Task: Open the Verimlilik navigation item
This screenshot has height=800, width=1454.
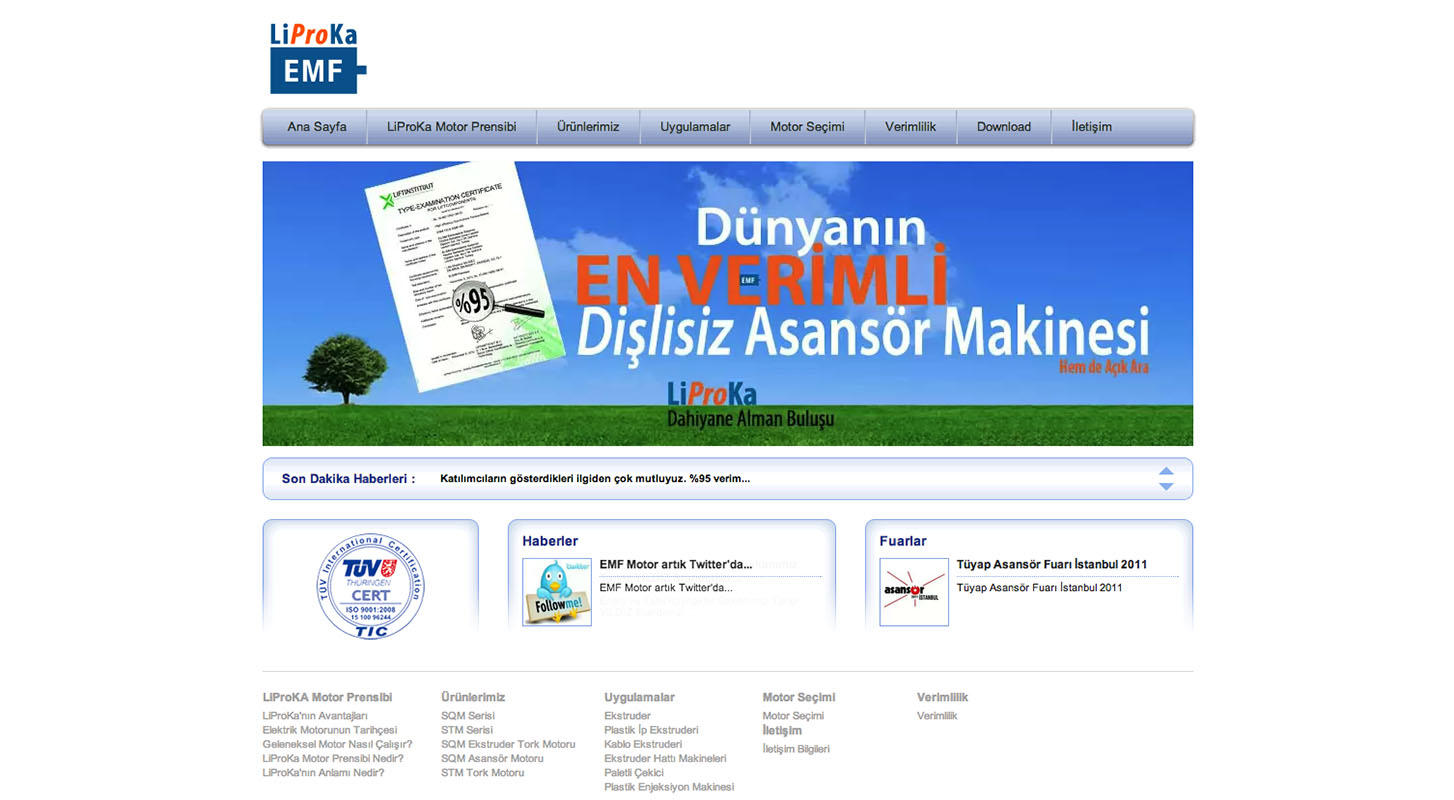Action: pyautogui.click(x=910, y=127)
